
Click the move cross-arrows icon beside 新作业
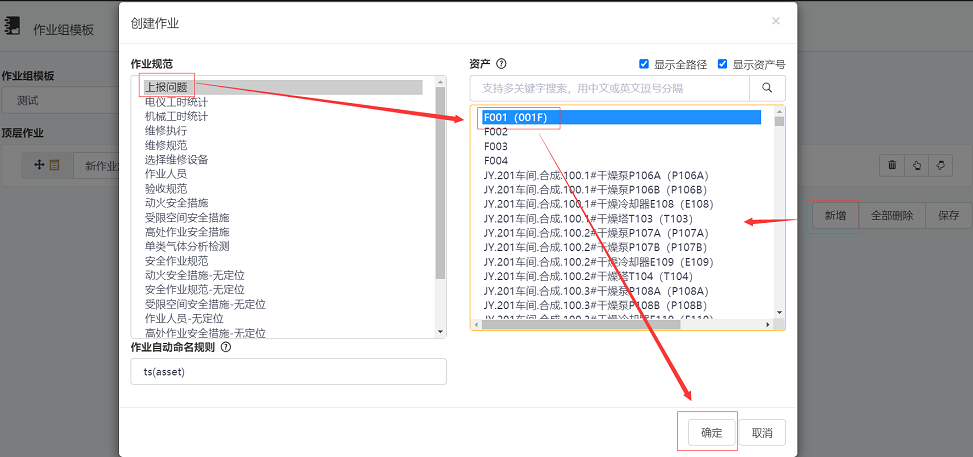[39, 165]
